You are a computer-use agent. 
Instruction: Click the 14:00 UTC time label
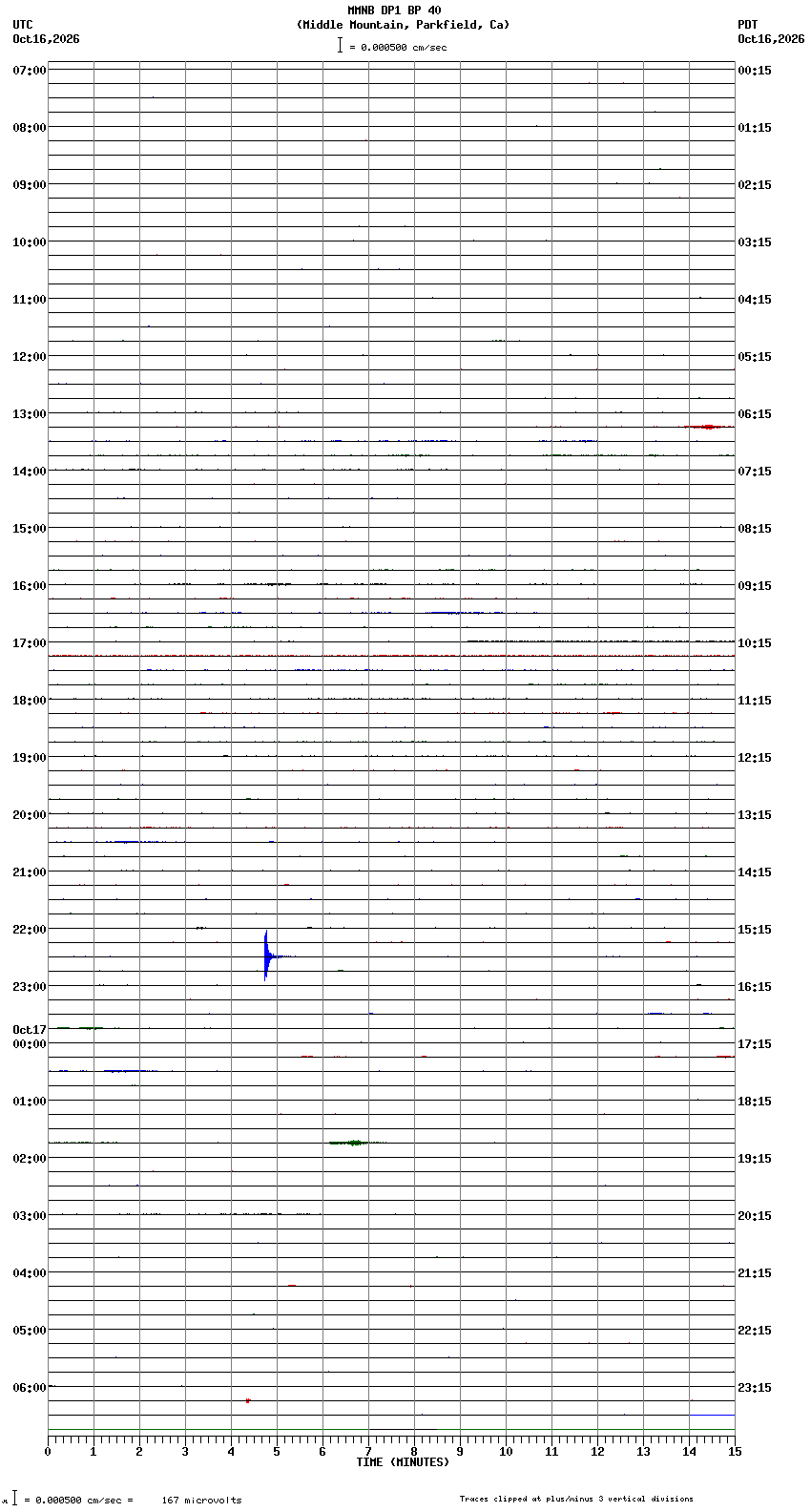coord(30,472)
